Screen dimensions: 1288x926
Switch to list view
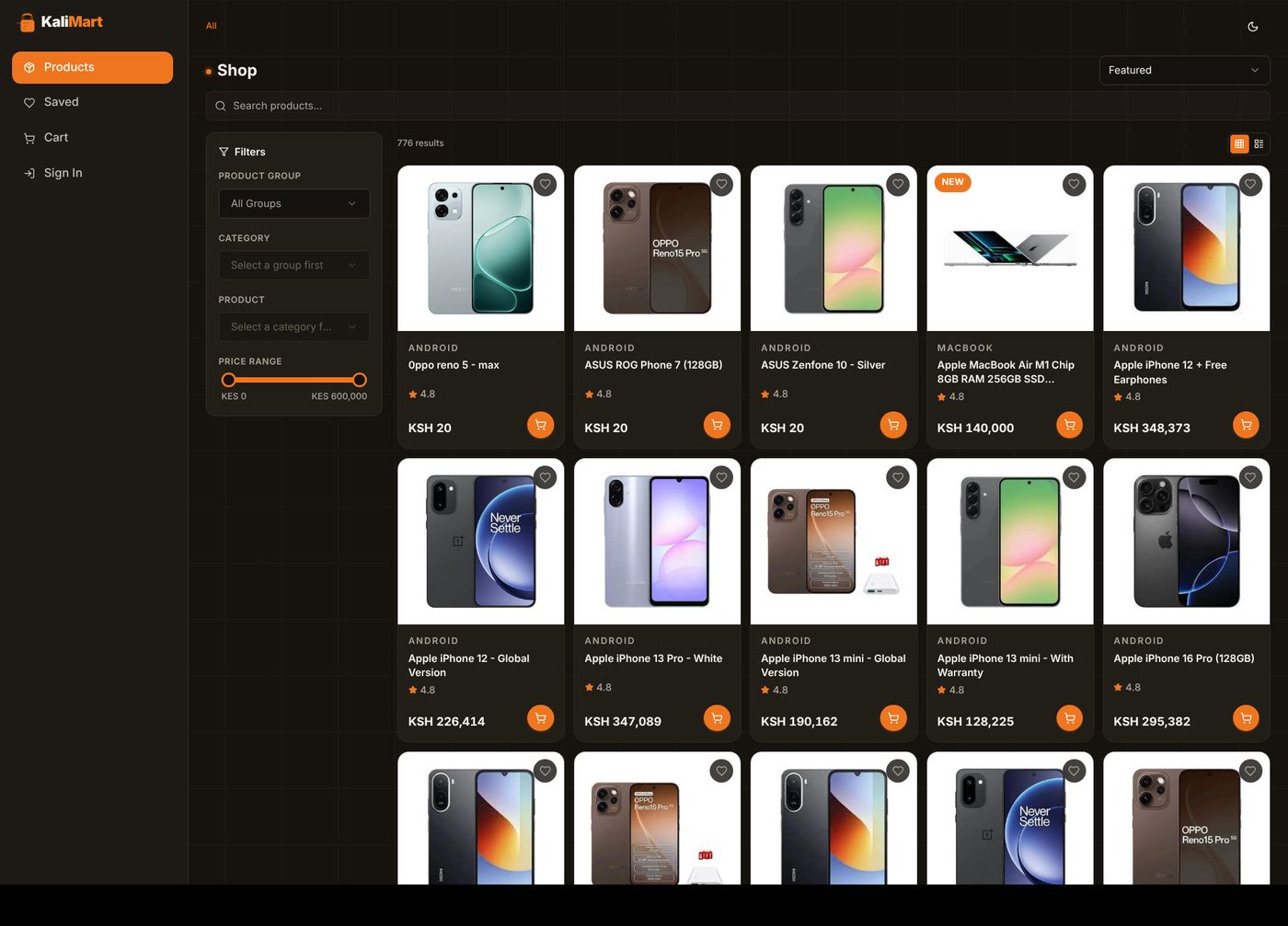pyautogui.click(x=1259, y=143)
